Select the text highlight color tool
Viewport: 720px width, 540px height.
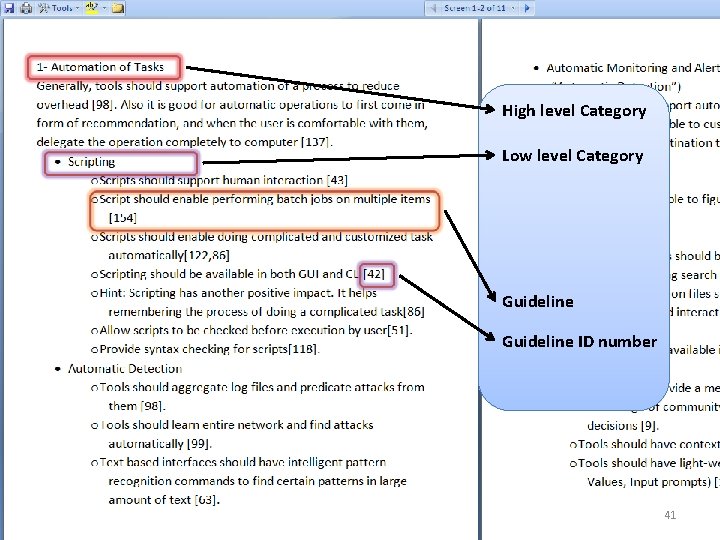coord(92,8)
